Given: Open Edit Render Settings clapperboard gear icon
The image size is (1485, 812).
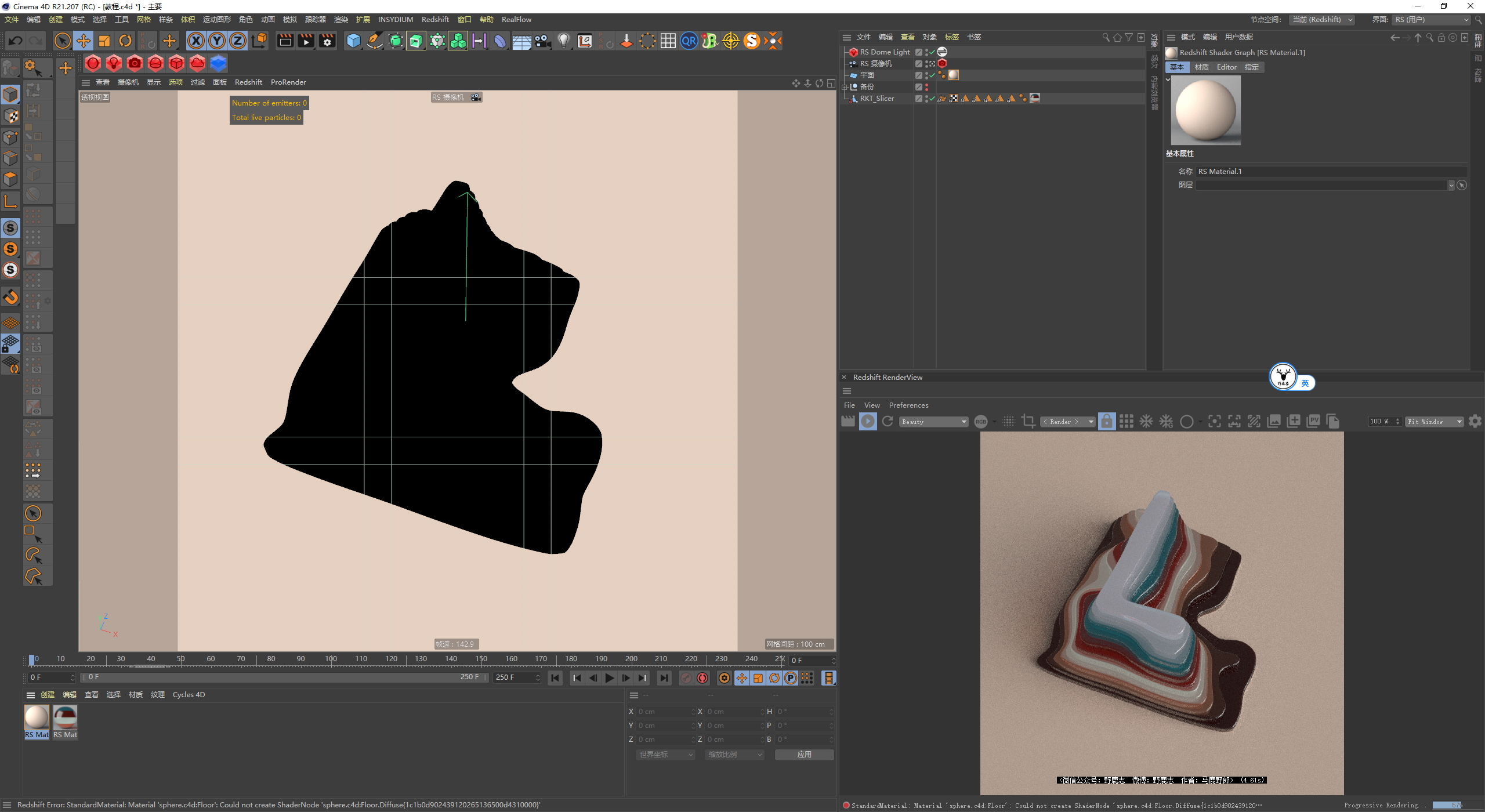Looking at the screenshot, I should [328, 41].
